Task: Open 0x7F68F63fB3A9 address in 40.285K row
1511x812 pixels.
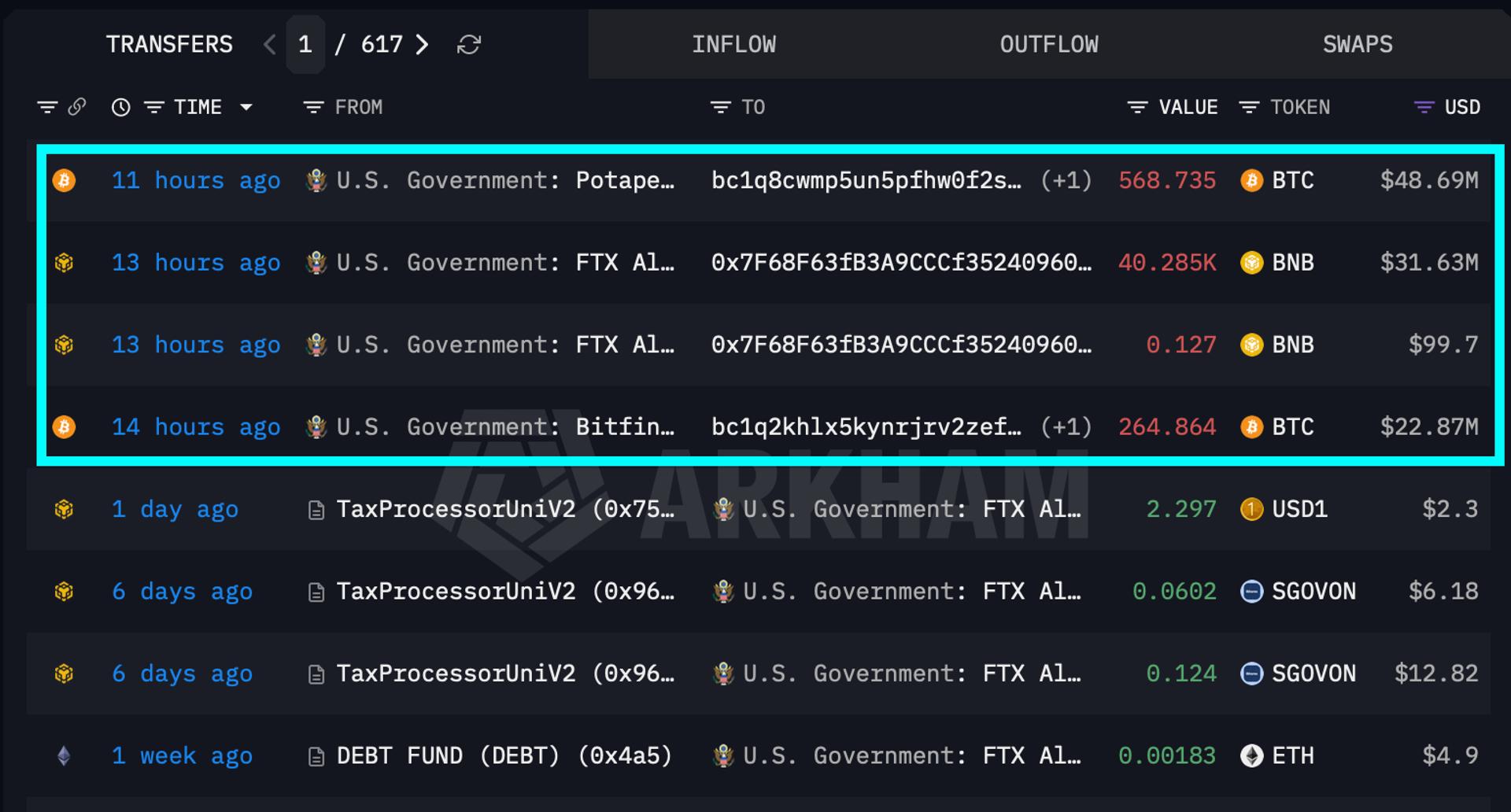Action: pos(901,263)
